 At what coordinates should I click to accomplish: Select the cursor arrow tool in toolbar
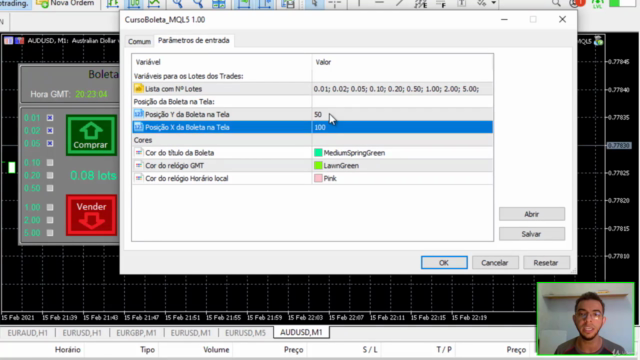point(314,3)
